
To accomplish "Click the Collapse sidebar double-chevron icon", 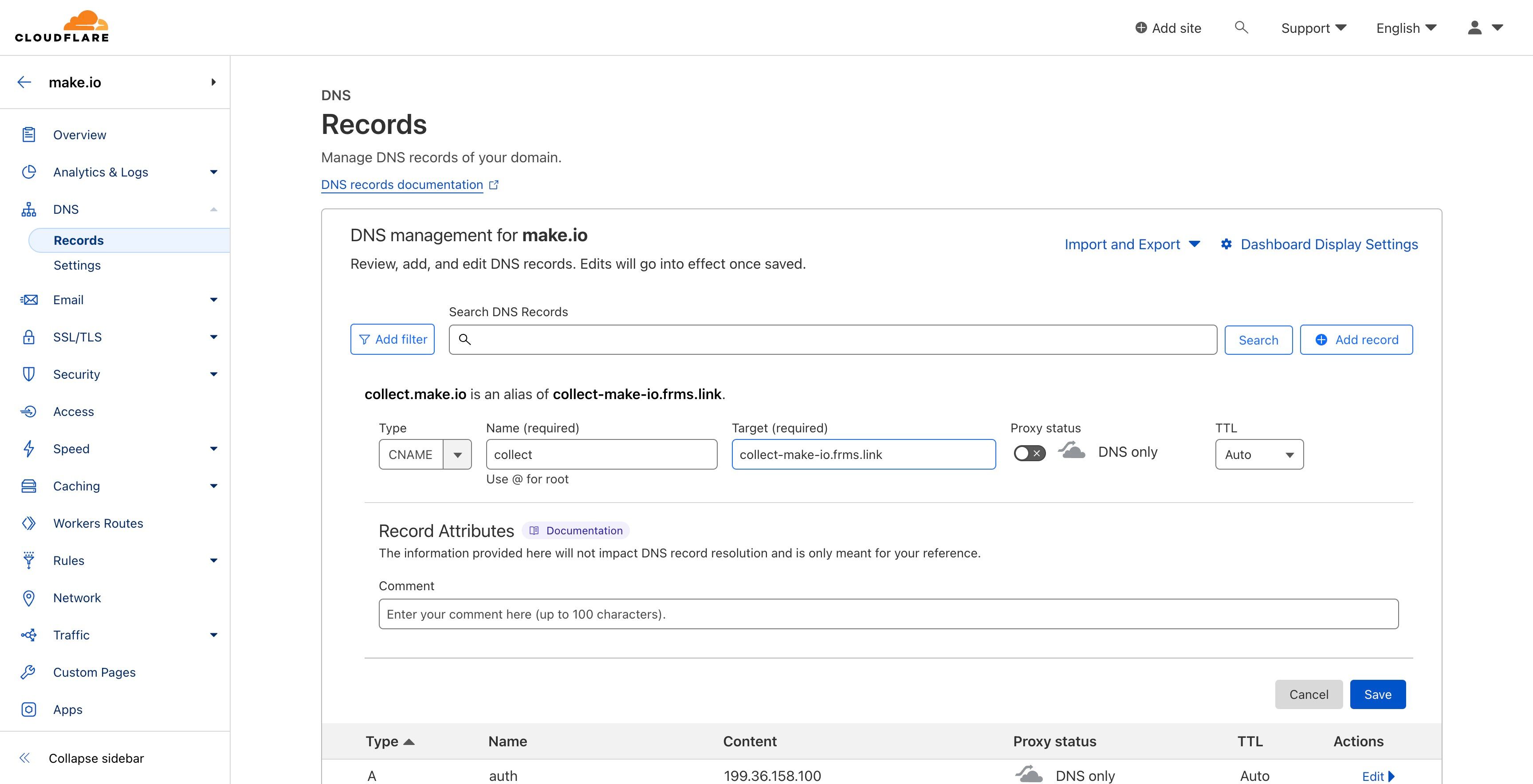I will (24, 758).
